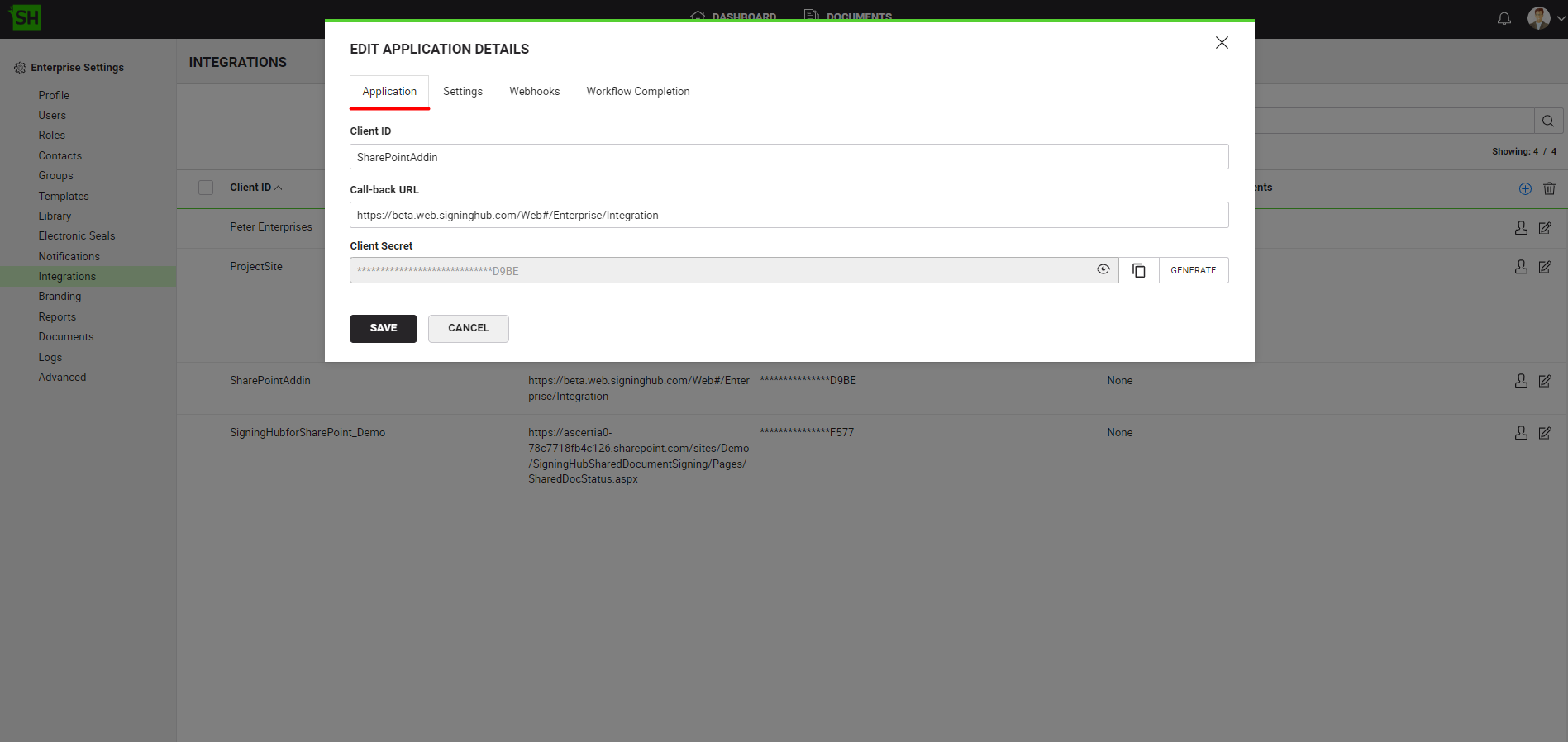Switch to the Webhooks tab
Image resolution: width=1568 pixels, height=742 pixels.
point(534,92)
